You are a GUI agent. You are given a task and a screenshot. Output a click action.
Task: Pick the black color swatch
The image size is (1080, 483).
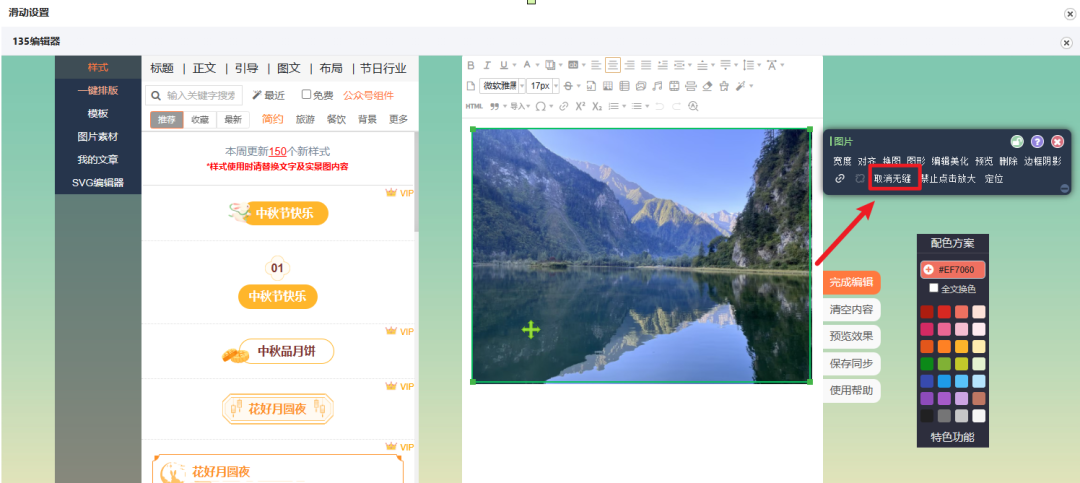927,415
